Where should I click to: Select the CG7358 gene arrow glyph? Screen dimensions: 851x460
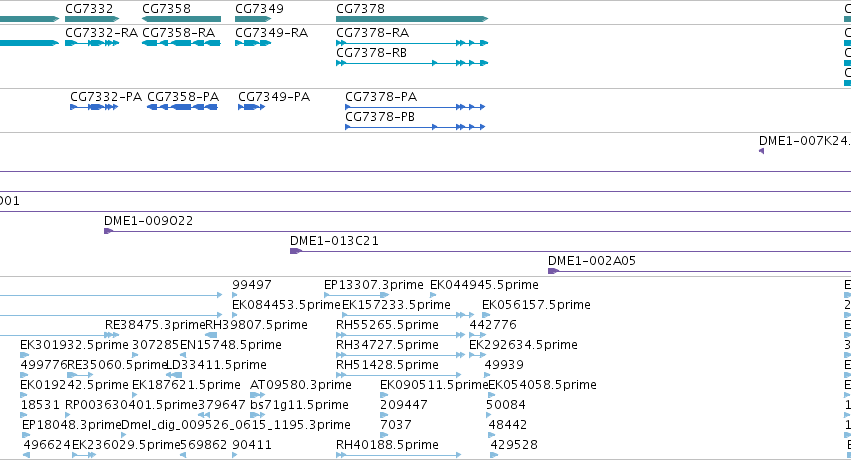click(x=181, y=19)
